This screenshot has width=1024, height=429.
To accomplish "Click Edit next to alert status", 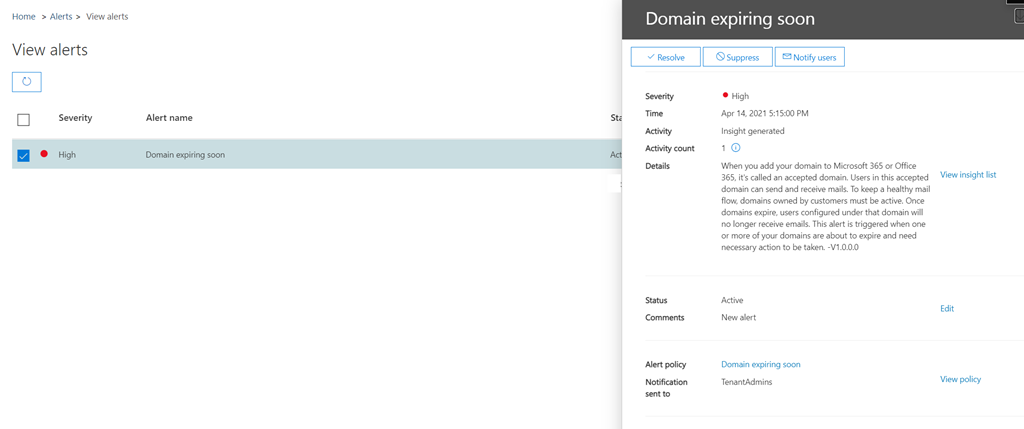I will (x=946, y=308).
